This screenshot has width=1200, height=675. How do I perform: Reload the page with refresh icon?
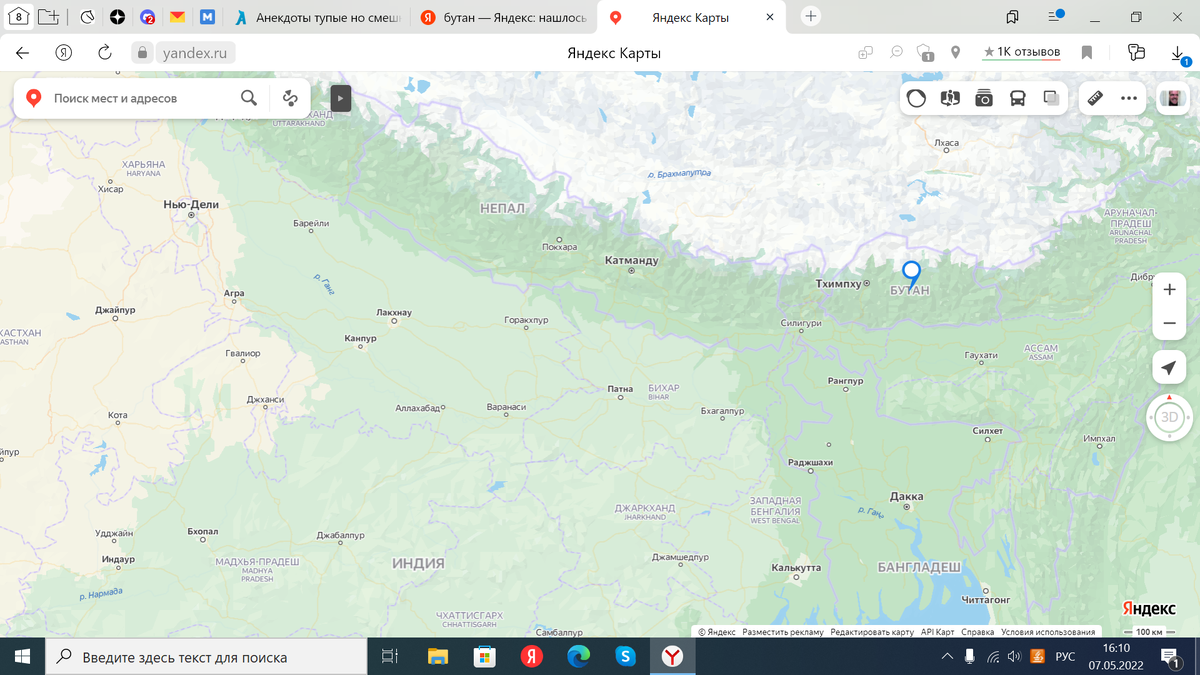pyautogui.click(x=104, y=53)
